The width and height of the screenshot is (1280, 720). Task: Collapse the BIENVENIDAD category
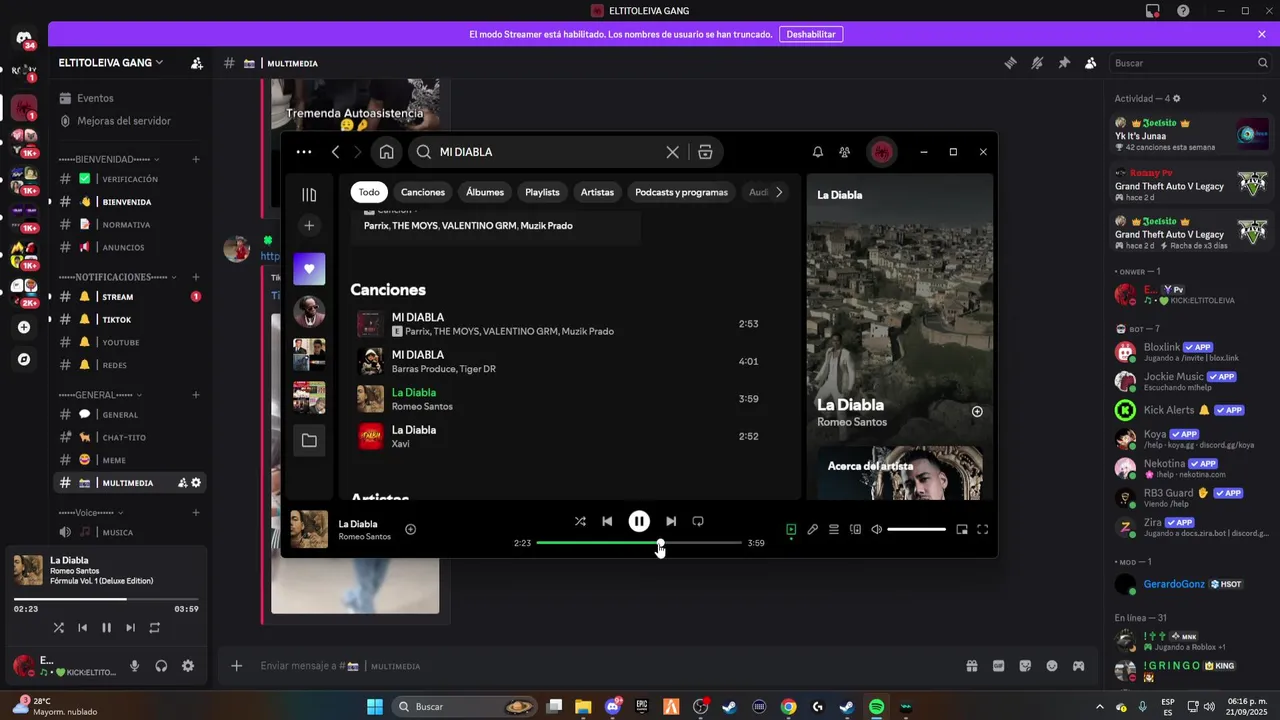(x=109, y=159)
